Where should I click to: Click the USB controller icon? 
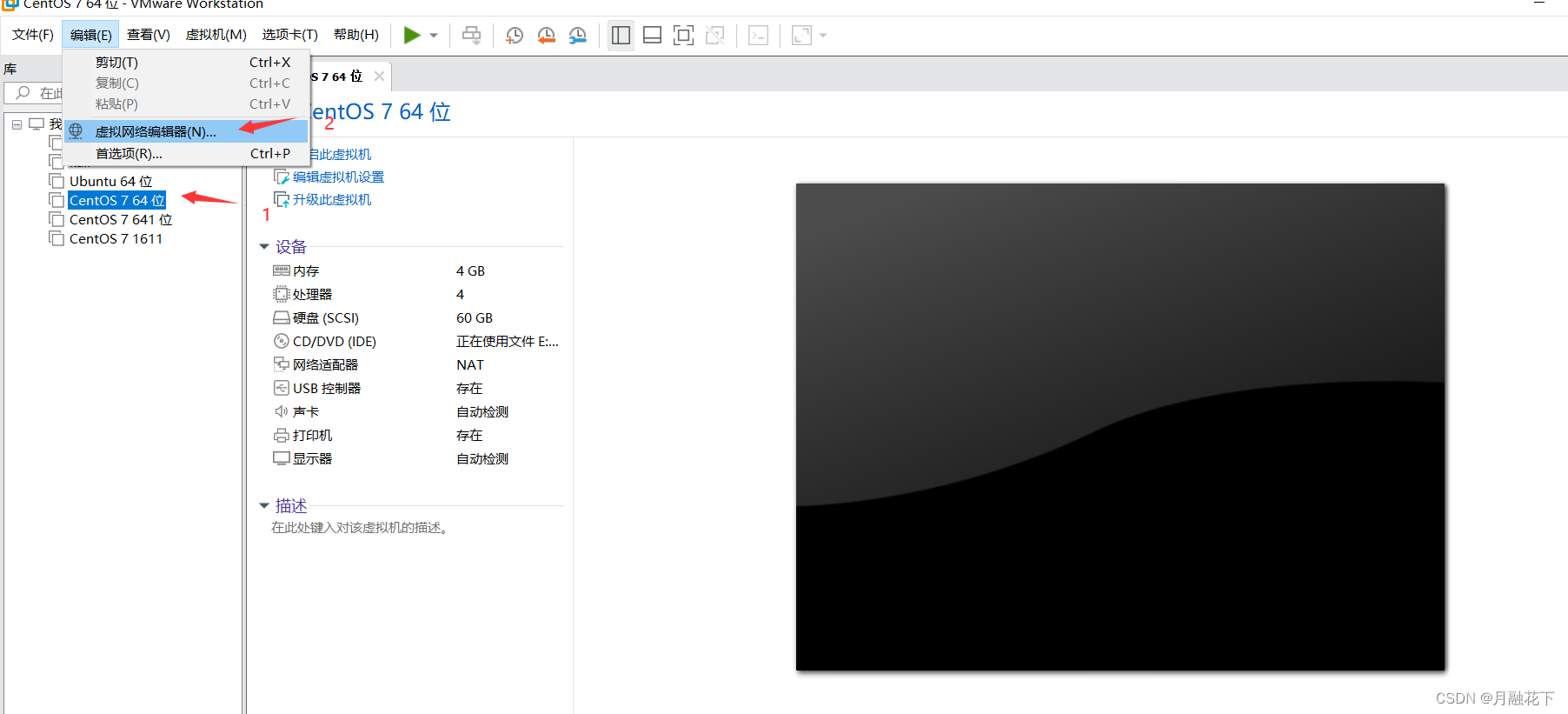click(x=282, y=388)
